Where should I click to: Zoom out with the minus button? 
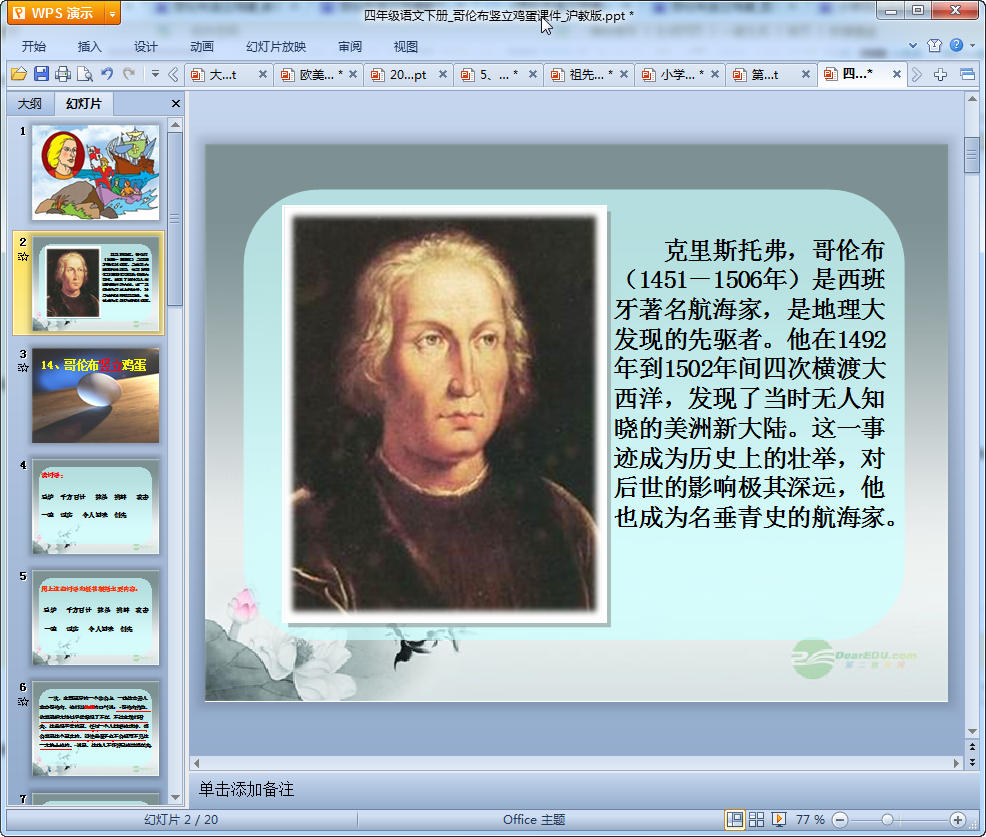click(839, 819)
